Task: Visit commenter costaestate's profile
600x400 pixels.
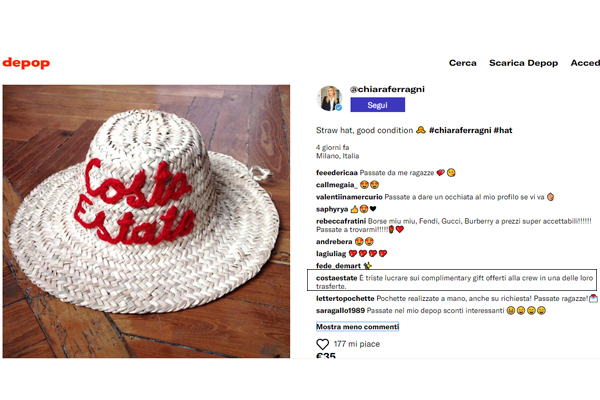Action: point(344,276)
